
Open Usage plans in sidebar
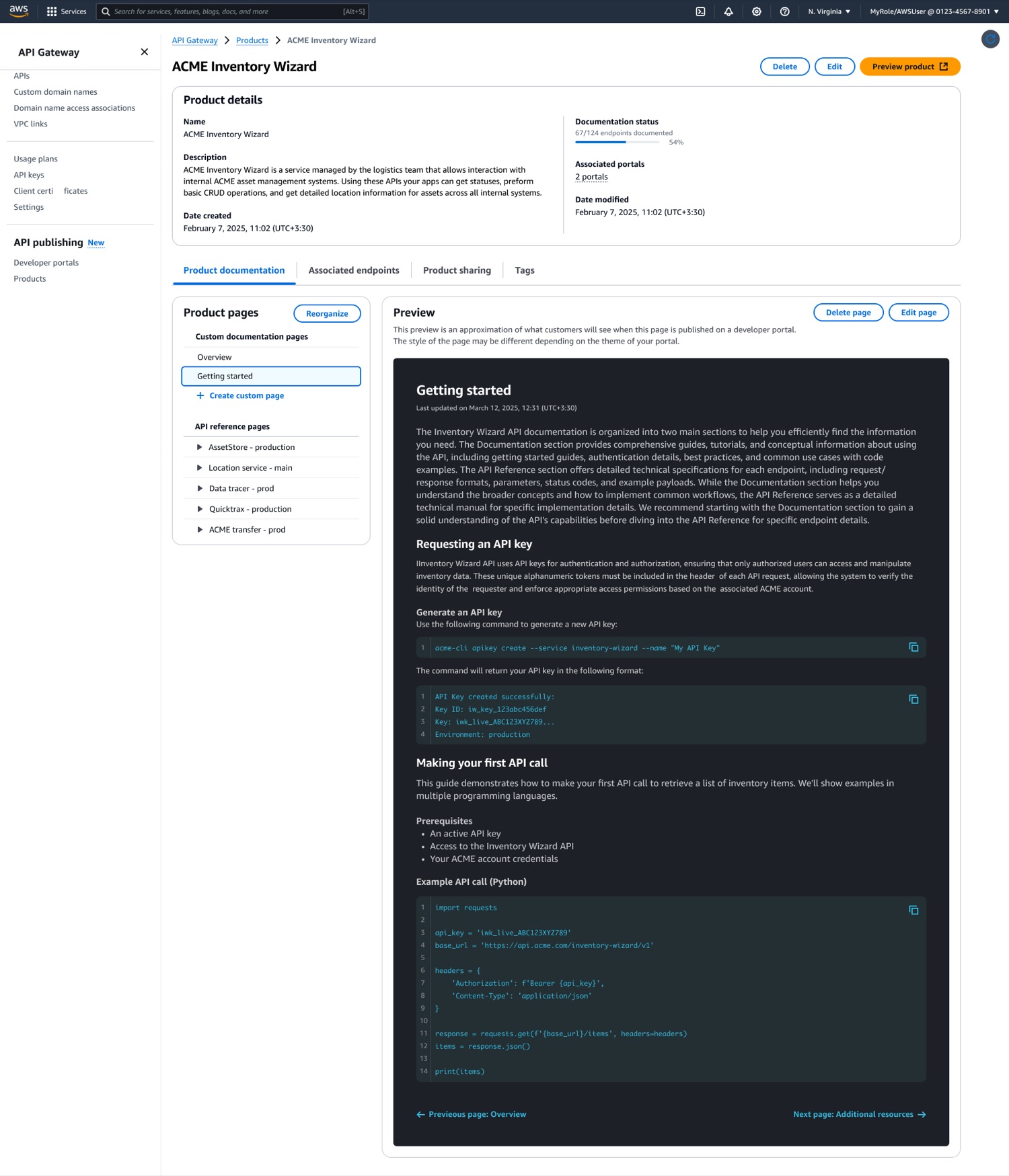(36, 159)
